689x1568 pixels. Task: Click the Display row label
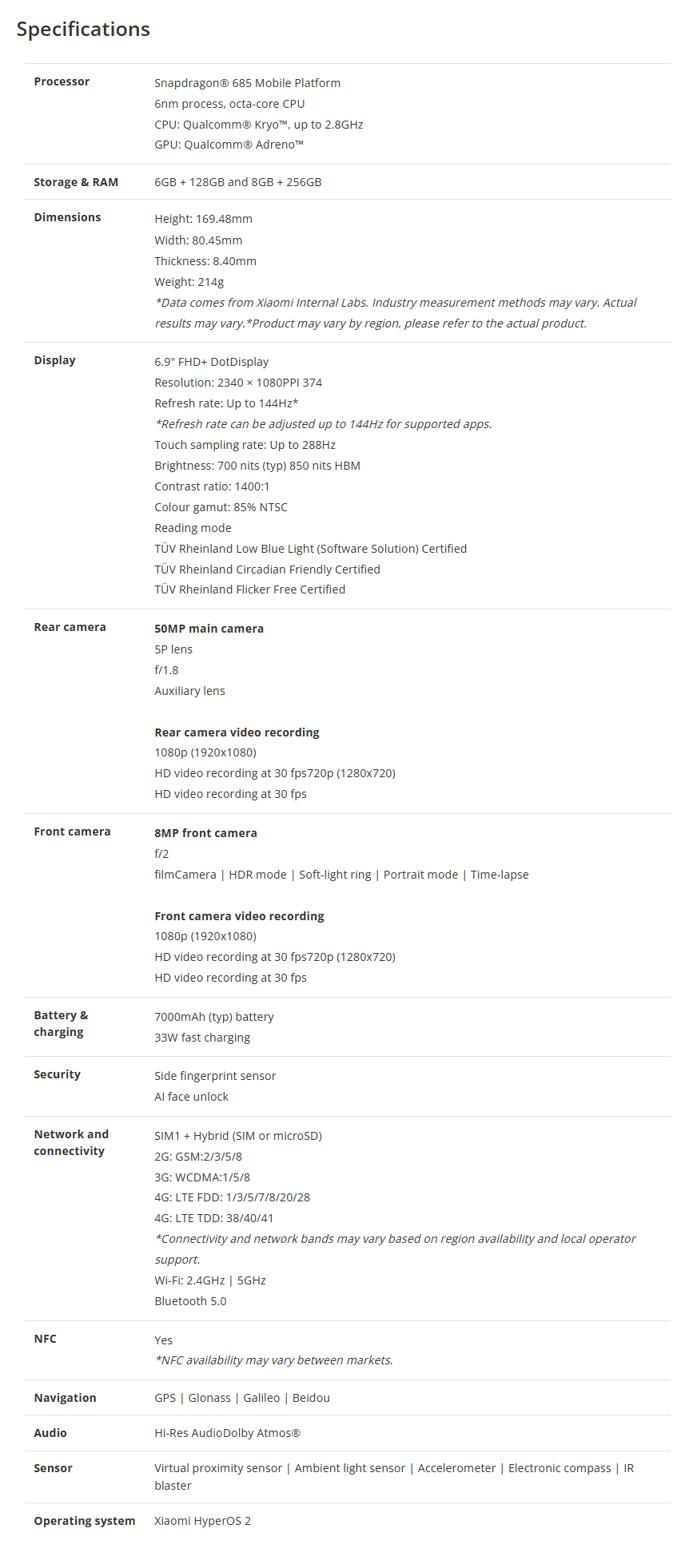tap(54, 360)
